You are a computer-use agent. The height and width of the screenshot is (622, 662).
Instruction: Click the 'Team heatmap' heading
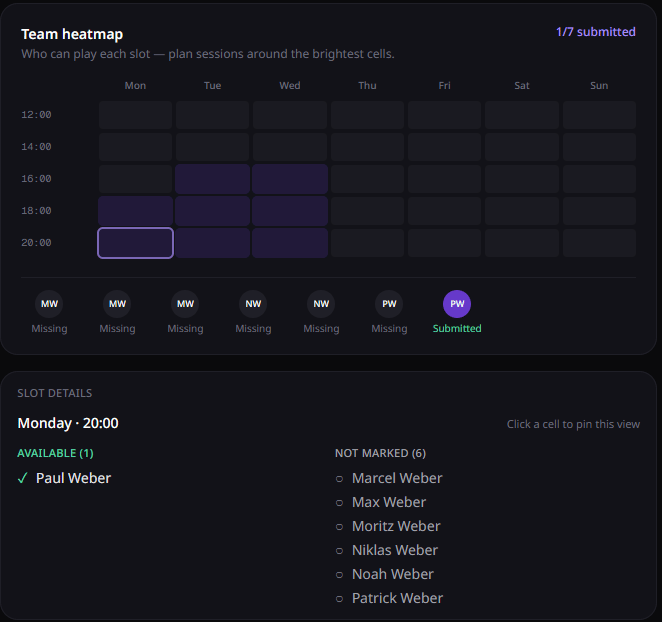click(72, 34)
